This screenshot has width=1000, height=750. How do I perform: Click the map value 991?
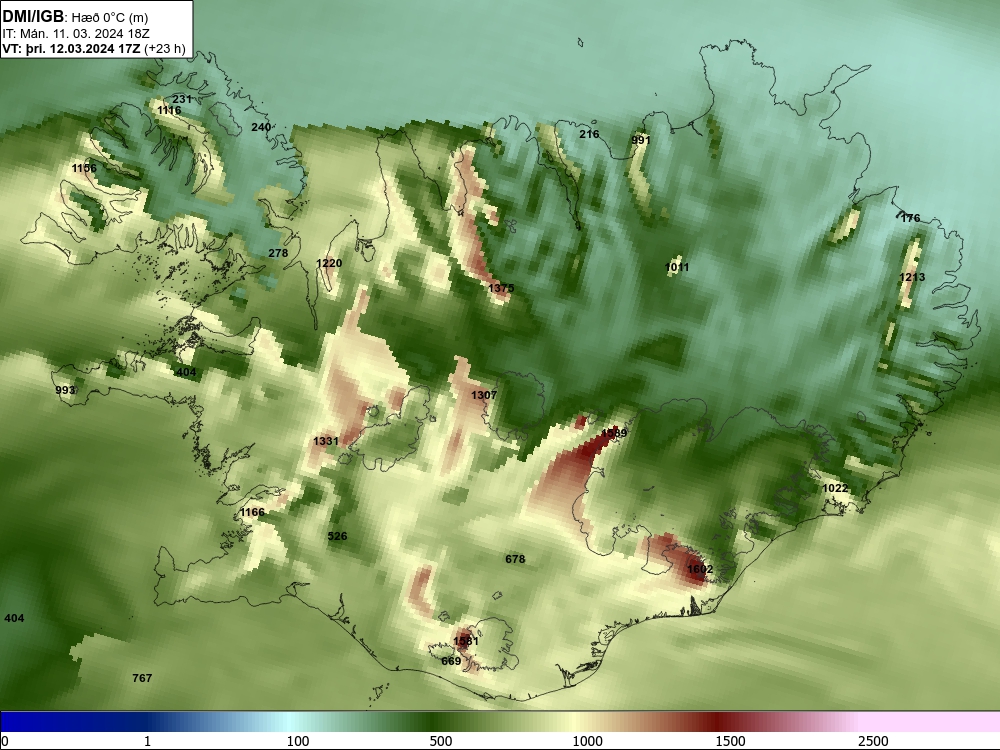(641, 140)
